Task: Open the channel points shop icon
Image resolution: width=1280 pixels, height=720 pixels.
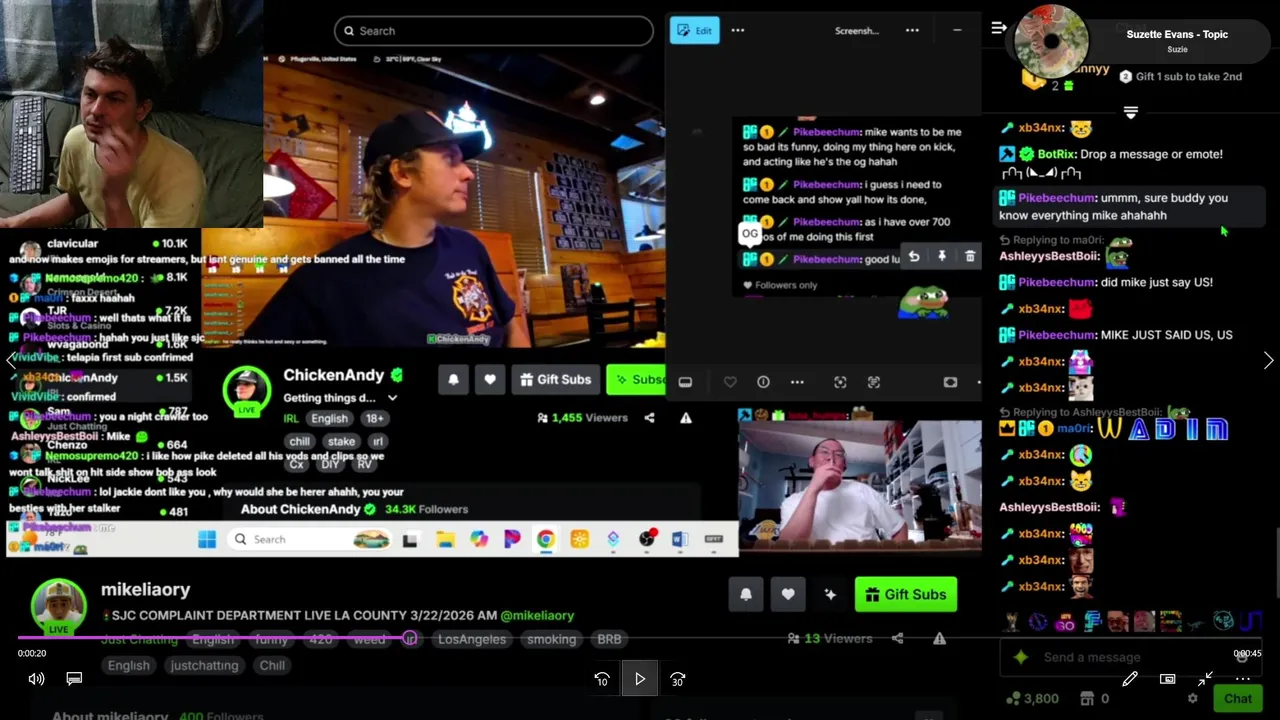Action: point(1088,698)
